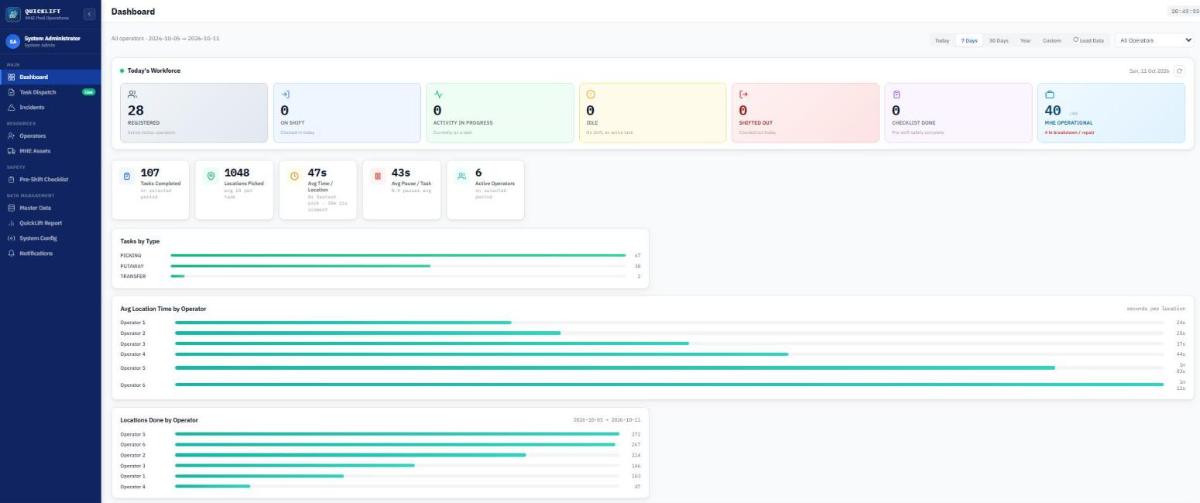Switch to the 30 Days range
This screenshot has height=503, width=1200.
tap(998, 40)
